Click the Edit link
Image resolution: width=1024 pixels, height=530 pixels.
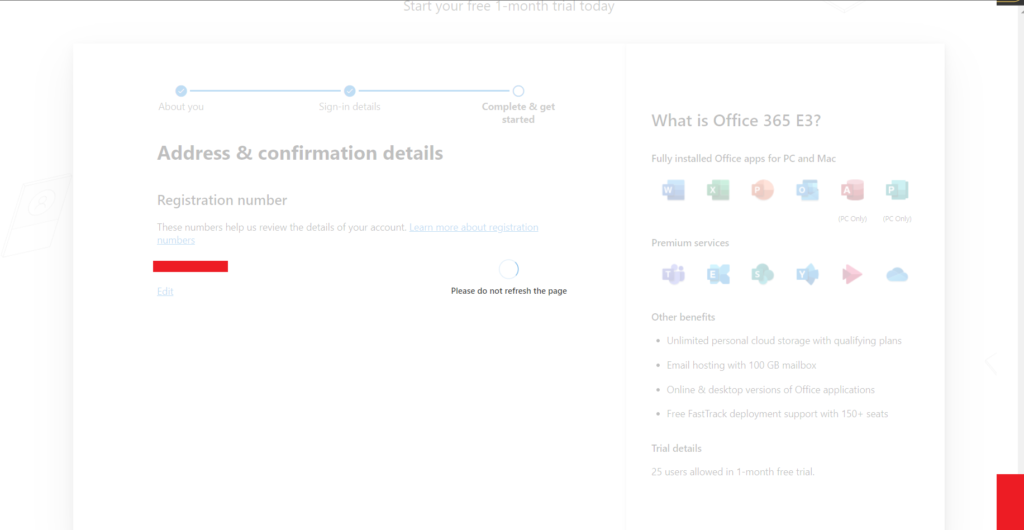click(165, 291)
